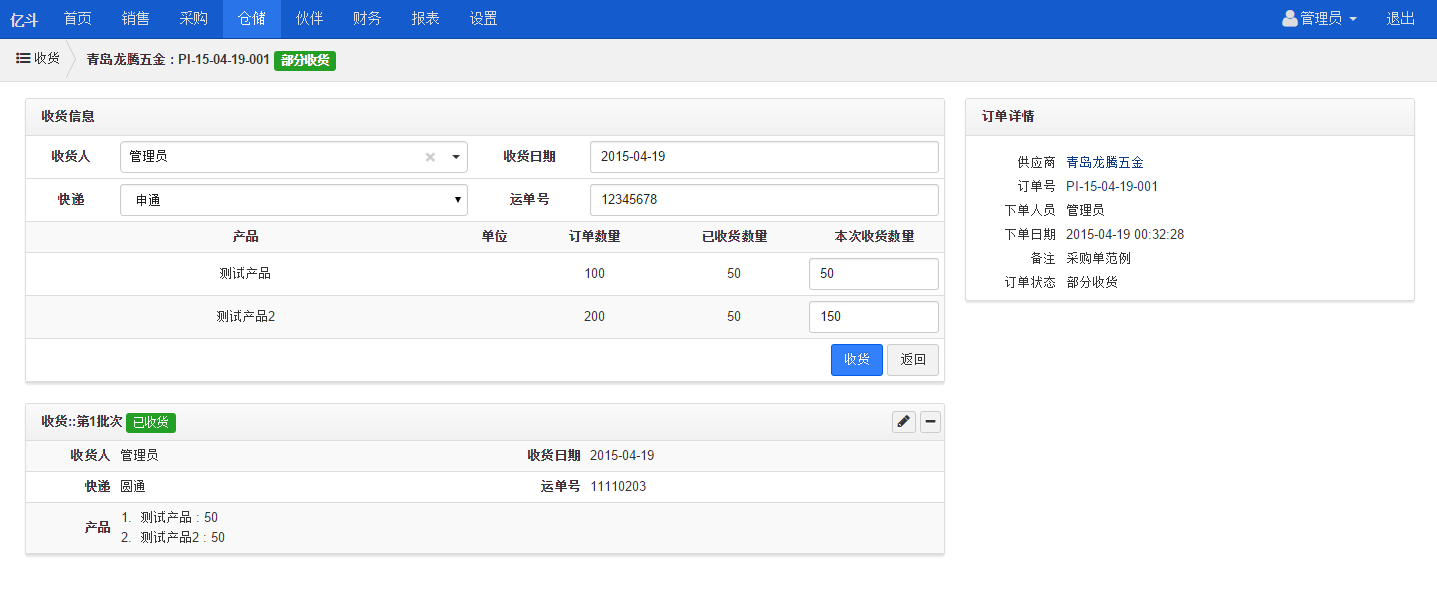
Task: Focus the 运单号 input field
Action: (764, 200)
